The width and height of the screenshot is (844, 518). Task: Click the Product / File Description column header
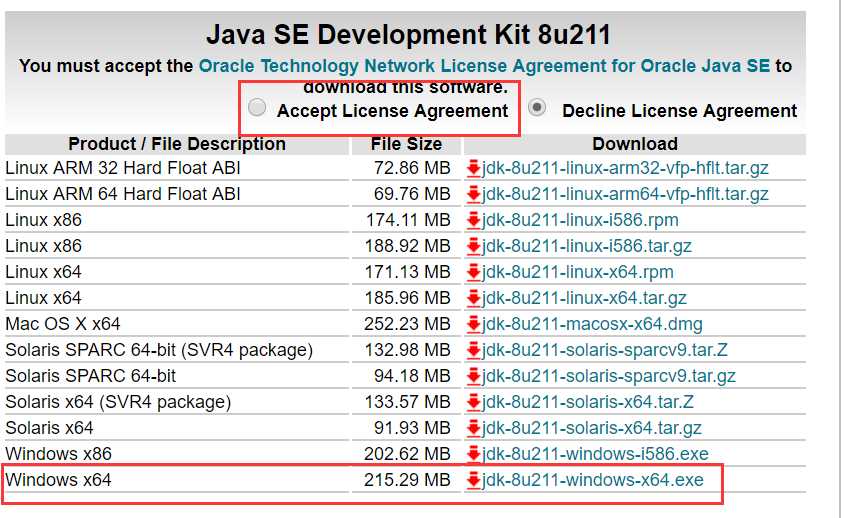(x=177, y=144)
